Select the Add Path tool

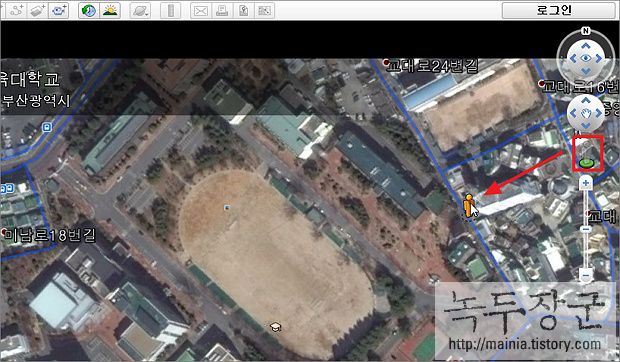(17, 11)
